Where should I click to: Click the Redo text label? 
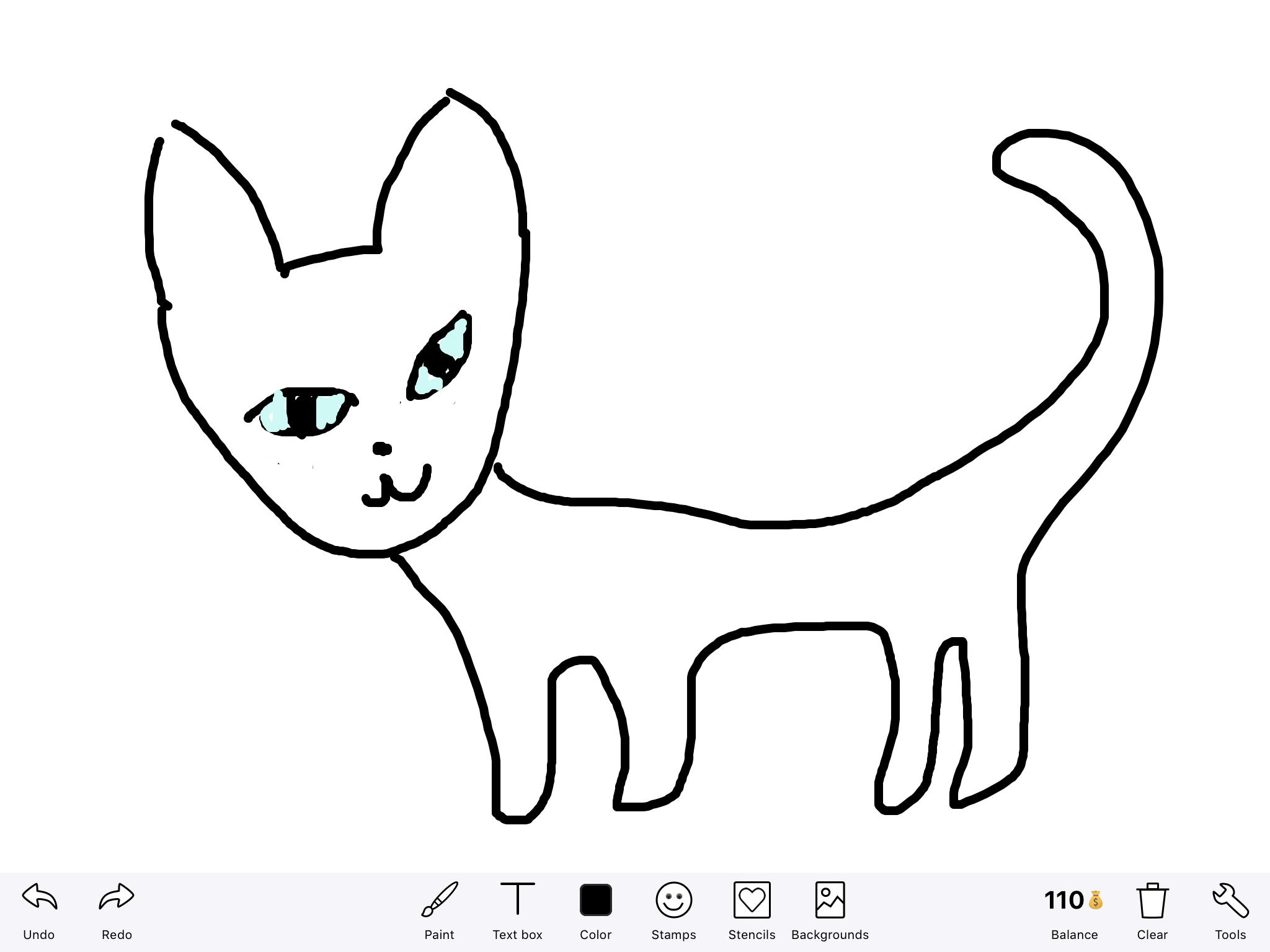[x=117, y=935]
